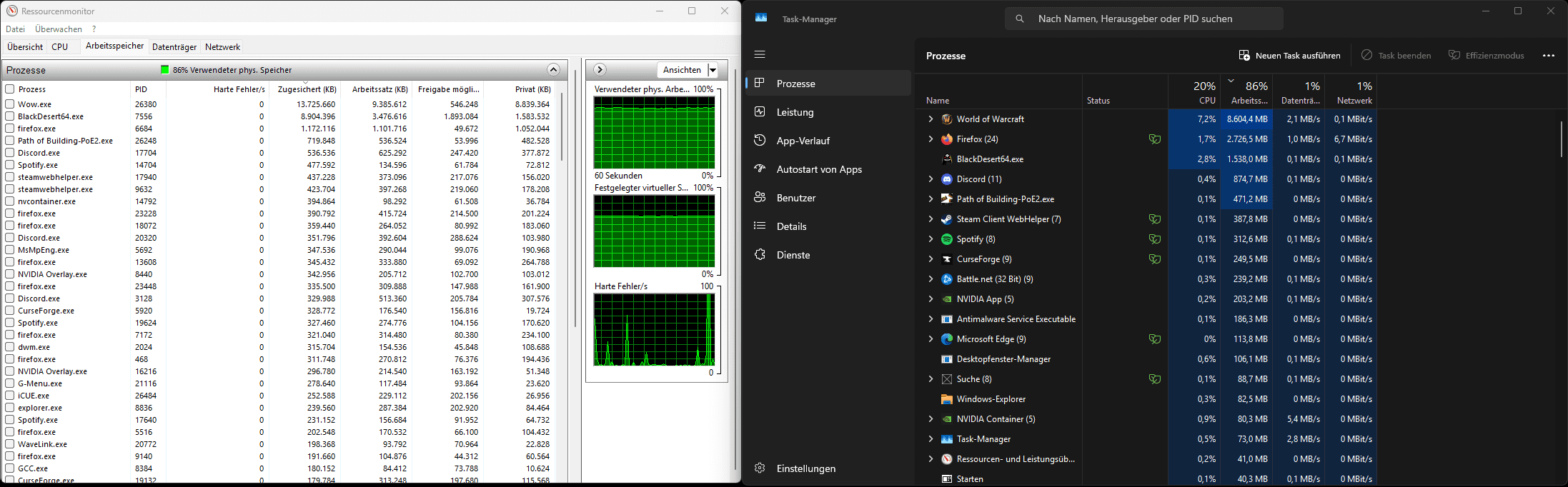The width and height of the screenshot is (1568, 487).
Task: Click the Task beenden button
Action: point(1396,55)
